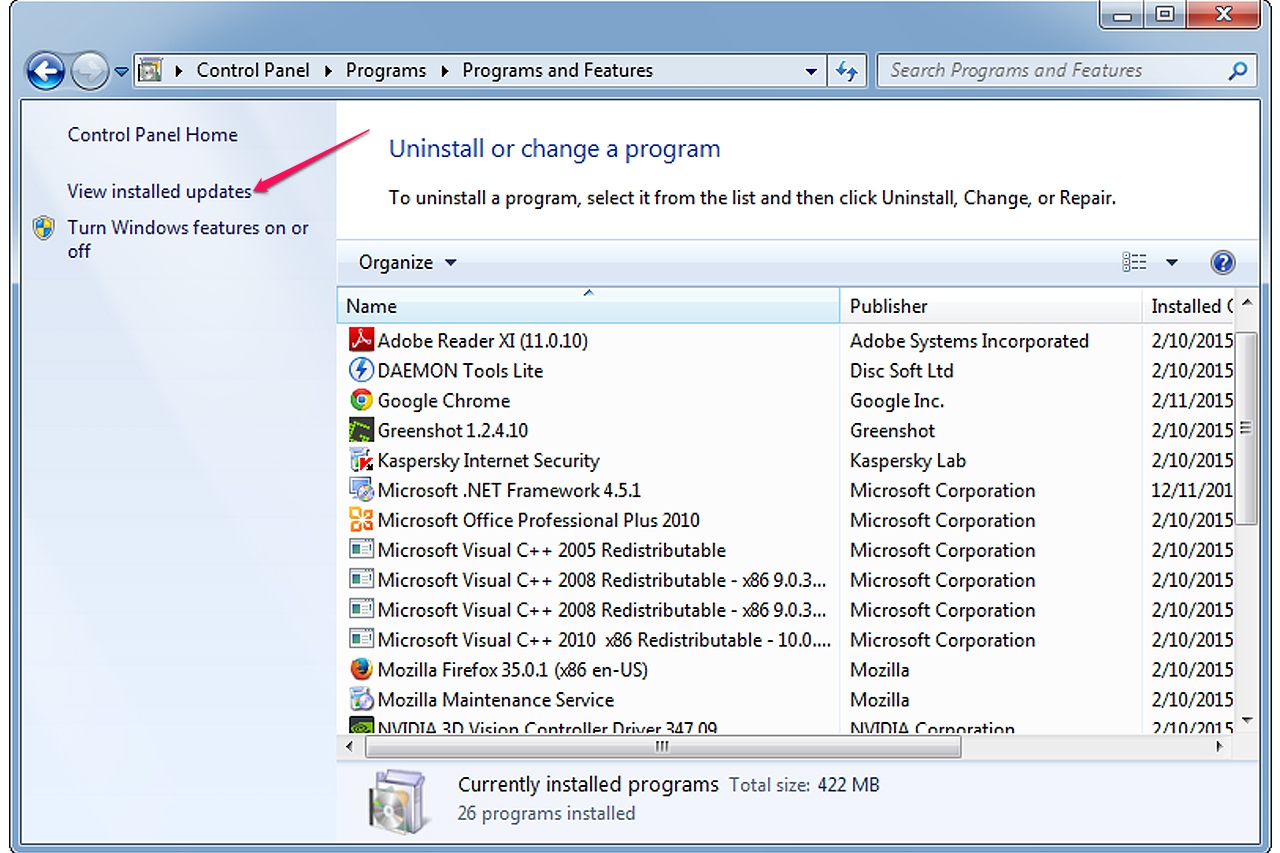Click the NVIDIA 3D Vision Controller Driver icon
The width and height of the screenshot is (1280, 853).
tap(361, 726)
